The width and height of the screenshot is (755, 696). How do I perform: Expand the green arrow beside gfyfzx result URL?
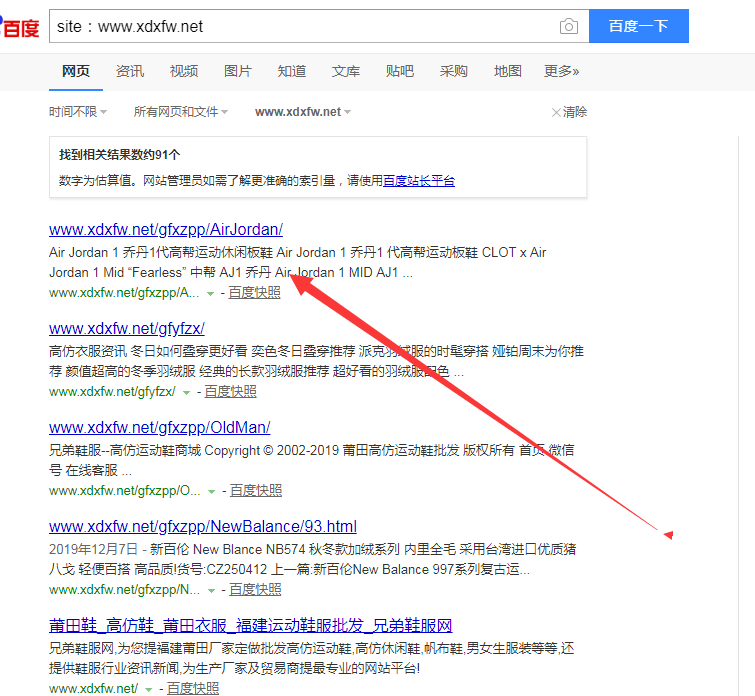(x=187, y=393)
